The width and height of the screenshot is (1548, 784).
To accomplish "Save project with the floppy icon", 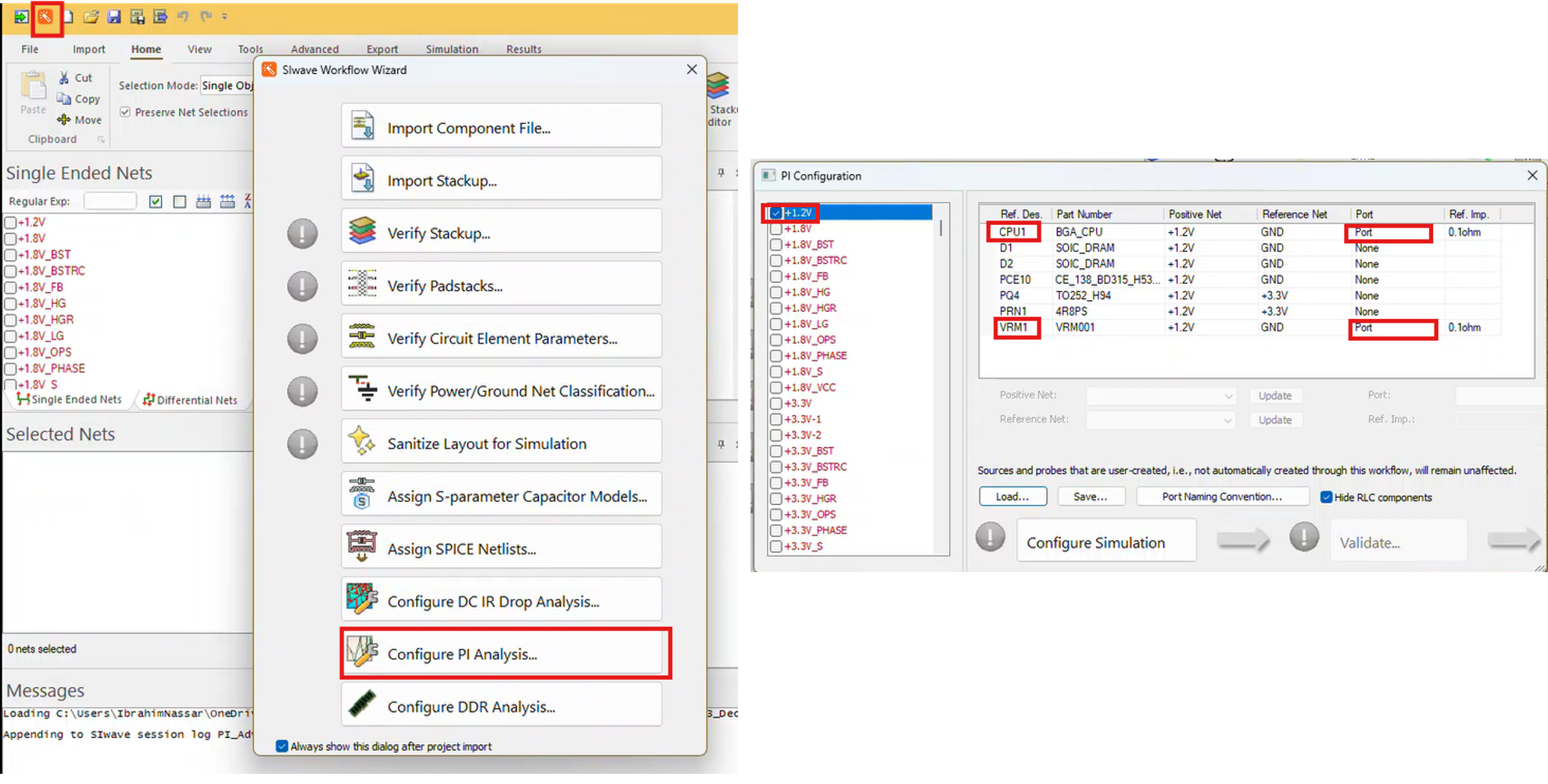I will tap(114, 16).
